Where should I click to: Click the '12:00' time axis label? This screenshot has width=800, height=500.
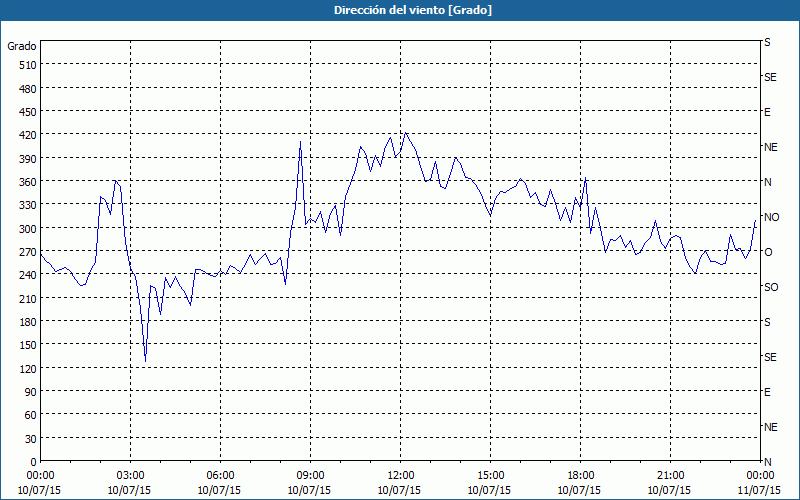click(x=401, y=476)
